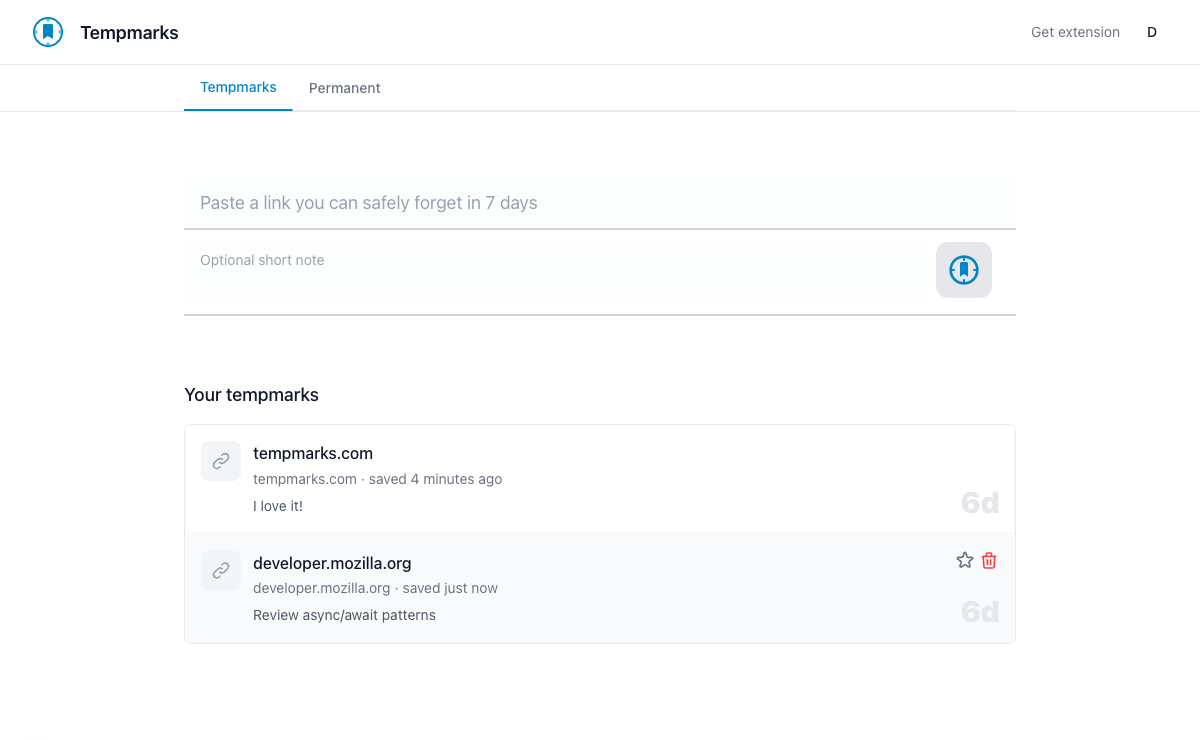The image size is (1200, 740).
Task: Switch to the Permanent tab
Action: click(344, 88)
